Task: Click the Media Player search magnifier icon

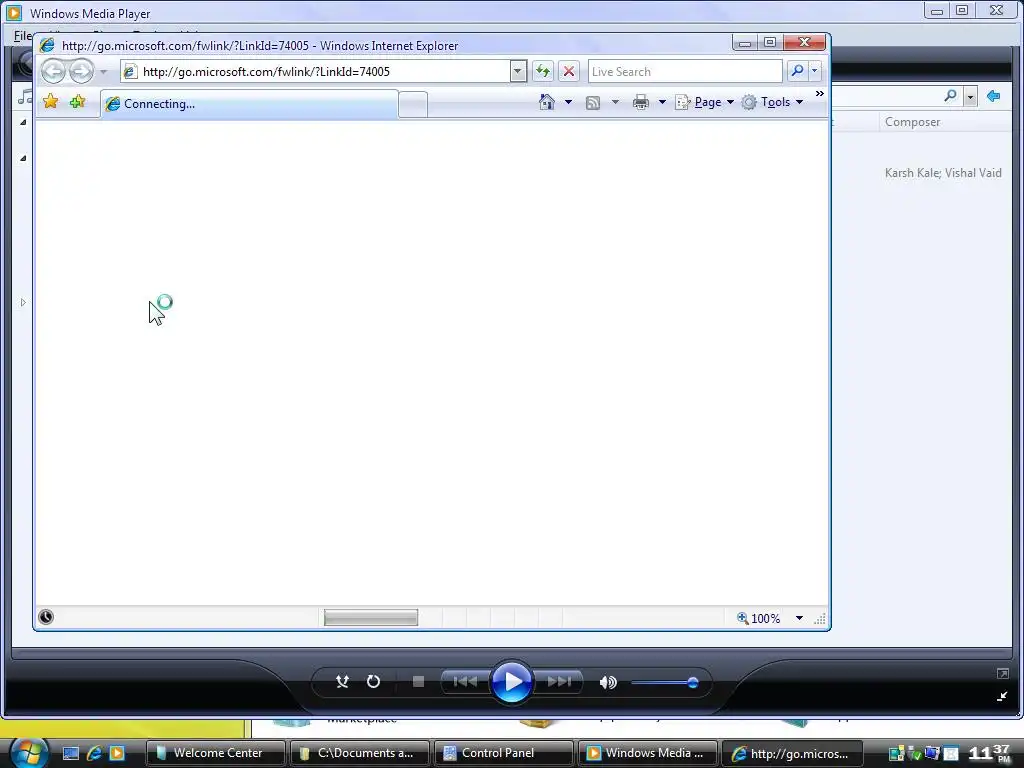Action: (x=951, y=96)
